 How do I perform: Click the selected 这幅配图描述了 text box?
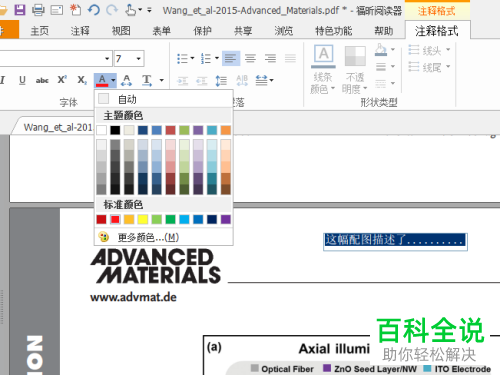(395, 241)
